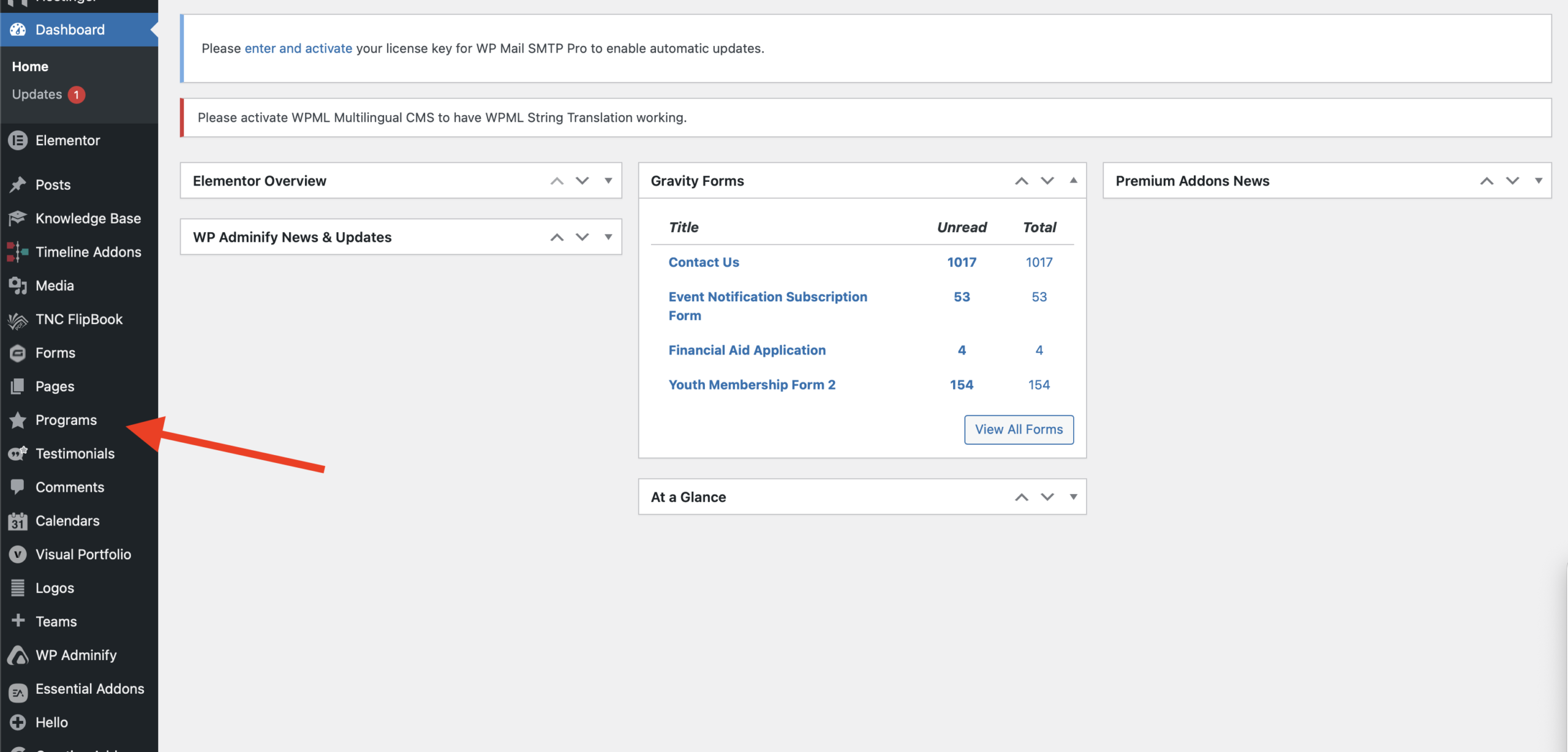Move Premium Addons News panel up
This screenshot has height=752, width=1568.
(1487, 181)
